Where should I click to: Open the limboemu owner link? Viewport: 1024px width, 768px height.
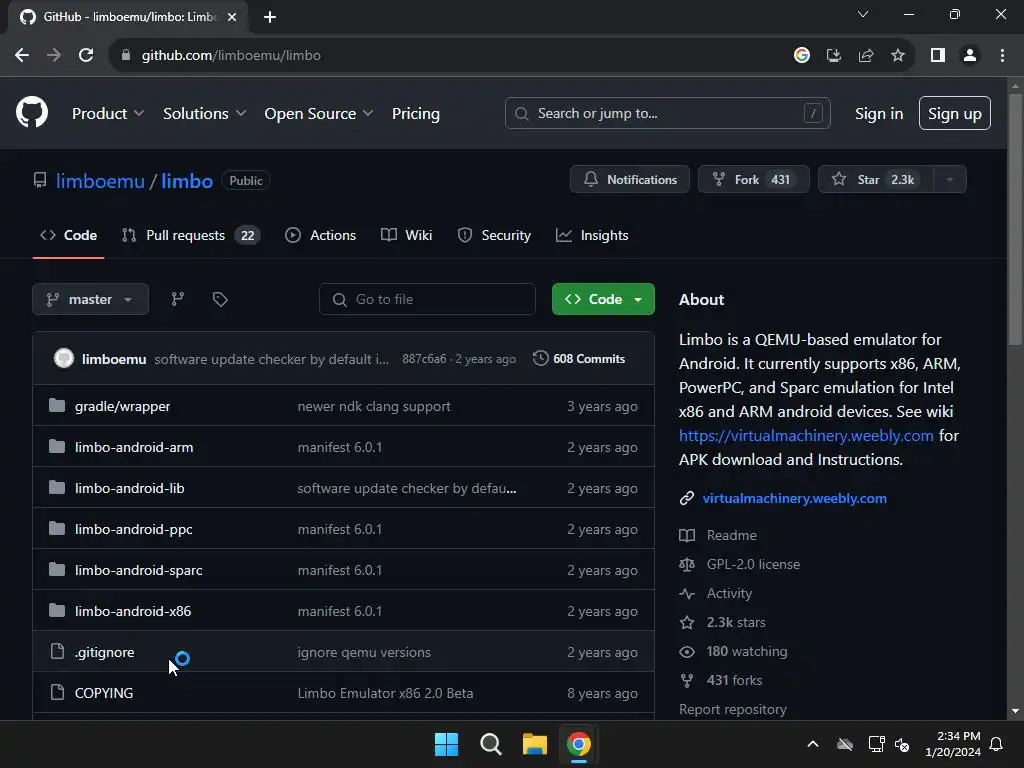click(100, 181)
